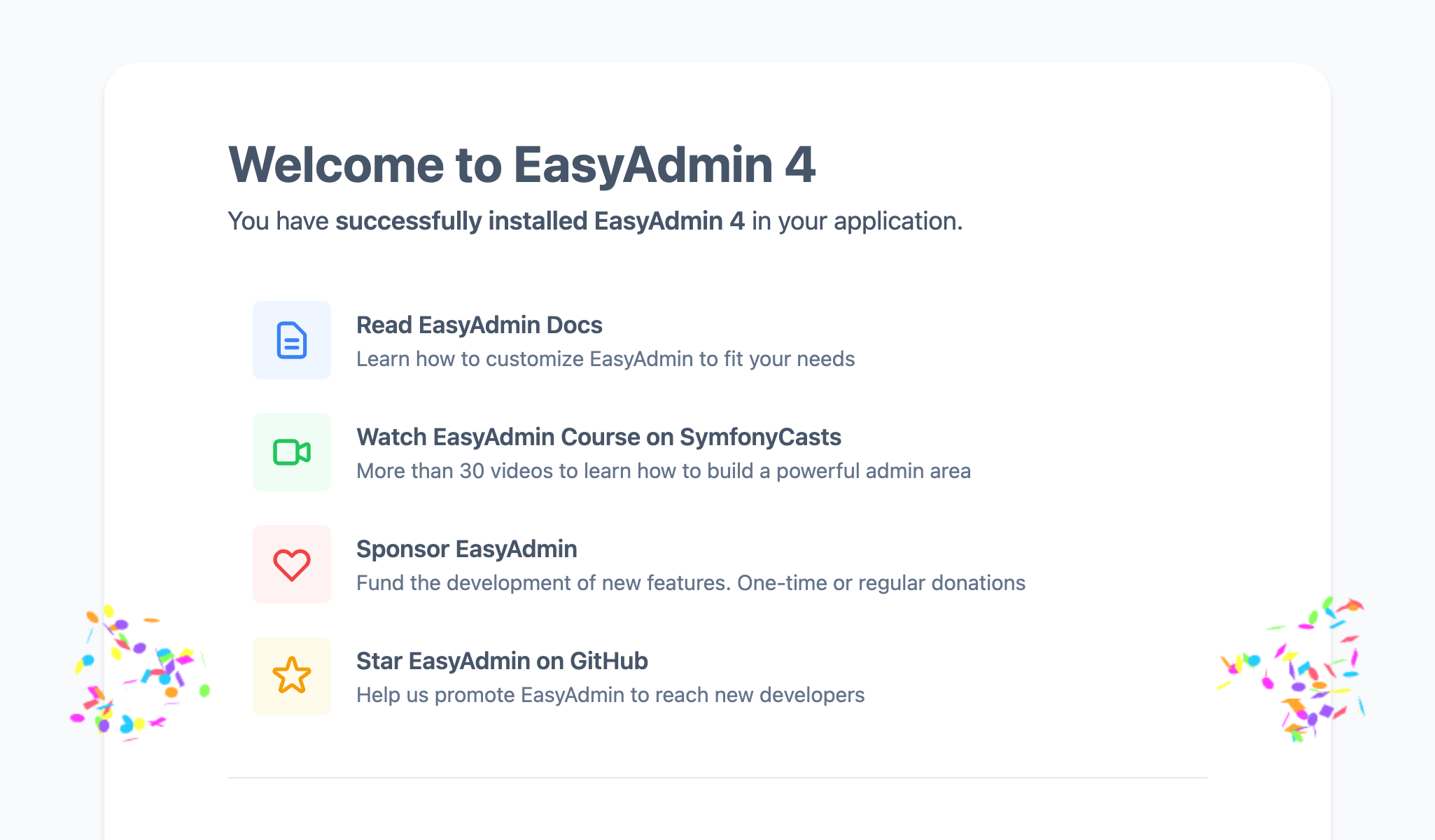Select the donation description under Sponsor EasyAdmin
Screen dimensions: 1435x840
(x=691, y=582)
